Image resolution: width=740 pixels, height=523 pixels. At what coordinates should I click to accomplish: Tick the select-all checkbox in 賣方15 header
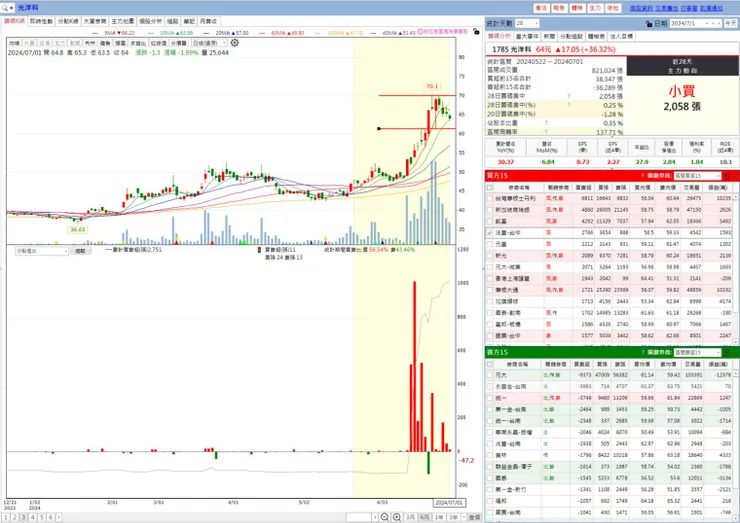pyautogui.click(x=489, y=364)
